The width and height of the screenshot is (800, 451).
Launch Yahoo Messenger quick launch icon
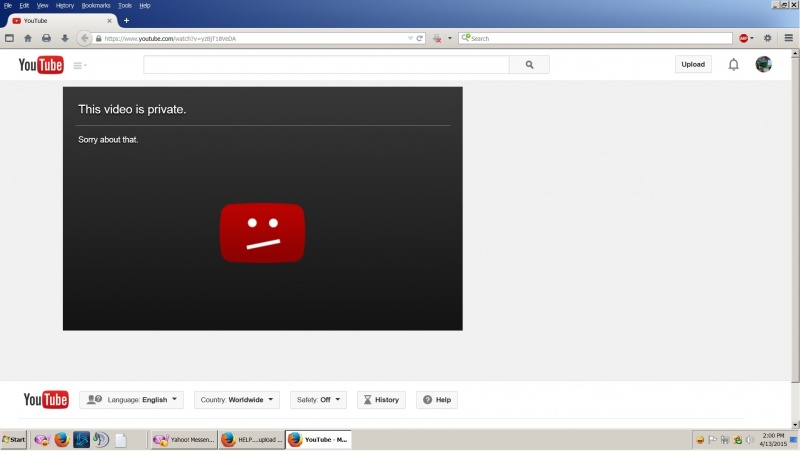click(x=42, y=439)
